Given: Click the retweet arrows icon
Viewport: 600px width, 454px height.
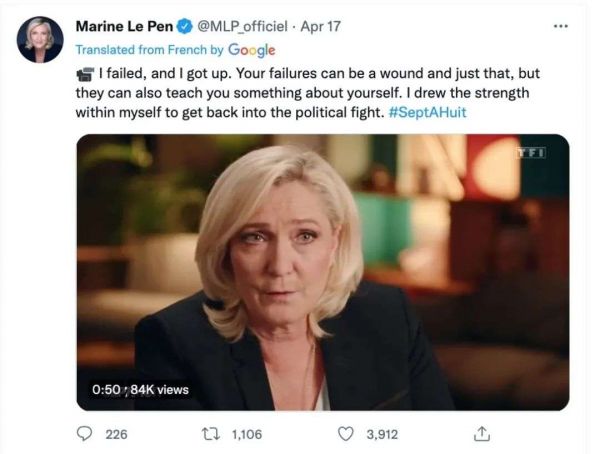Looking at the screenshot, I should click(211, 433).
